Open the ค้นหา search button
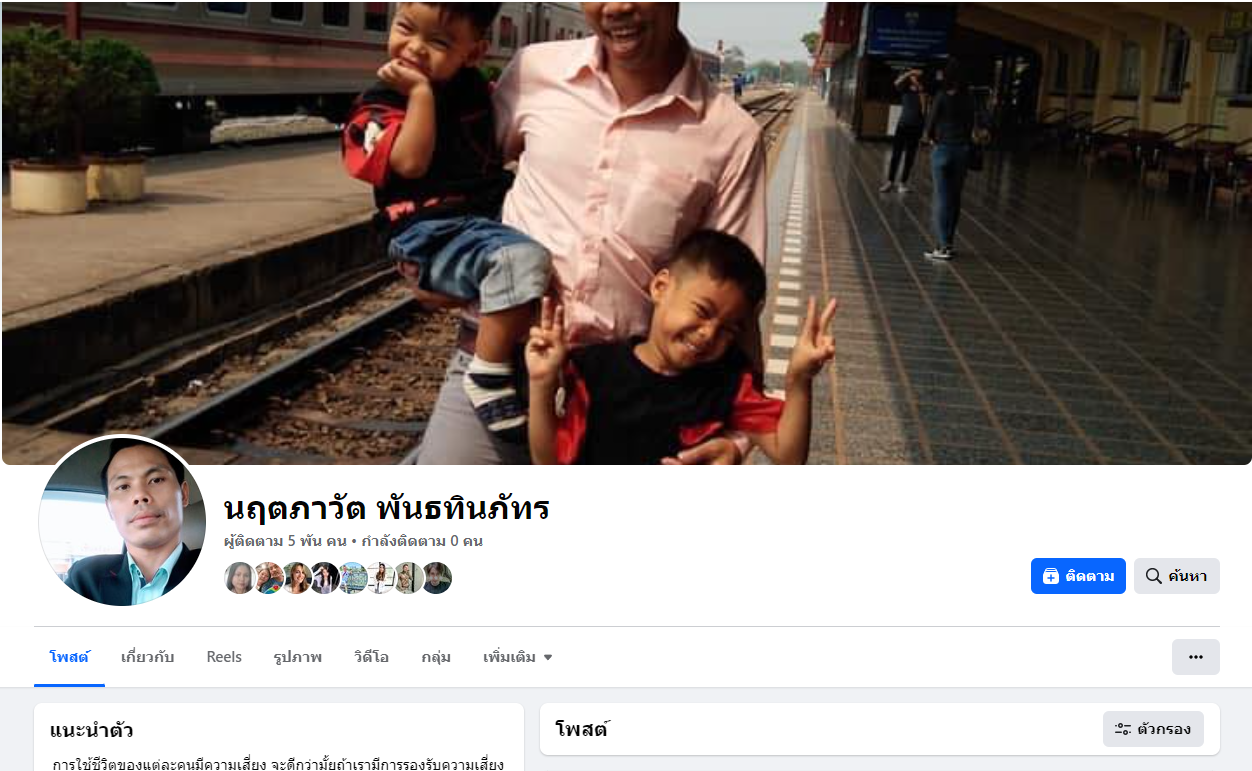This screenshot has height=771, width=1252. [x=1176, y=576]
